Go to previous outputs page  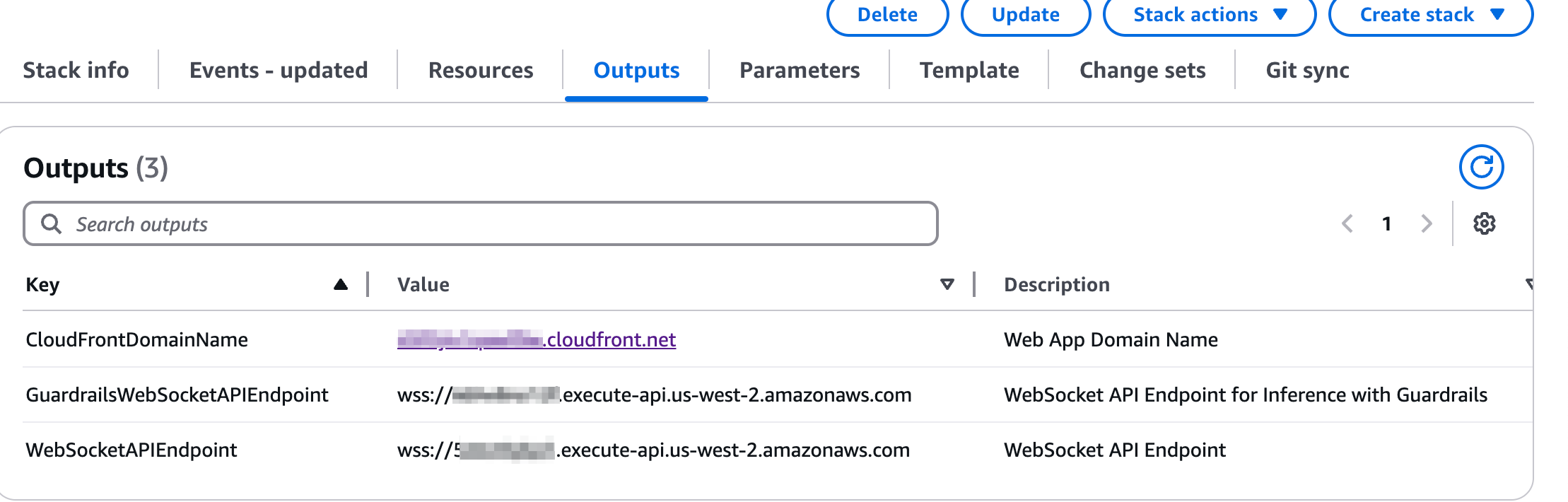1347,223
